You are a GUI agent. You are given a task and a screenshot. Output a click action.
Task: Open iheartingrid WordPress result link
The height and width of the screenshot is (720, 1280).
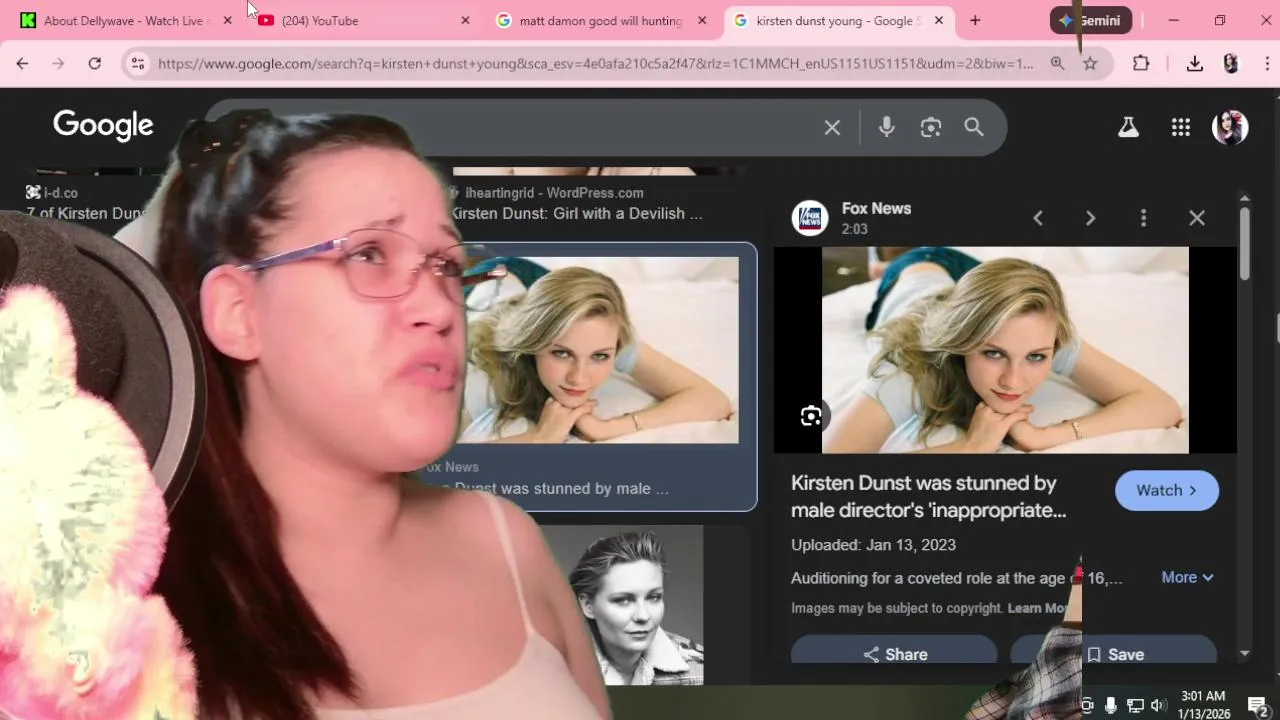coord(576,213)
